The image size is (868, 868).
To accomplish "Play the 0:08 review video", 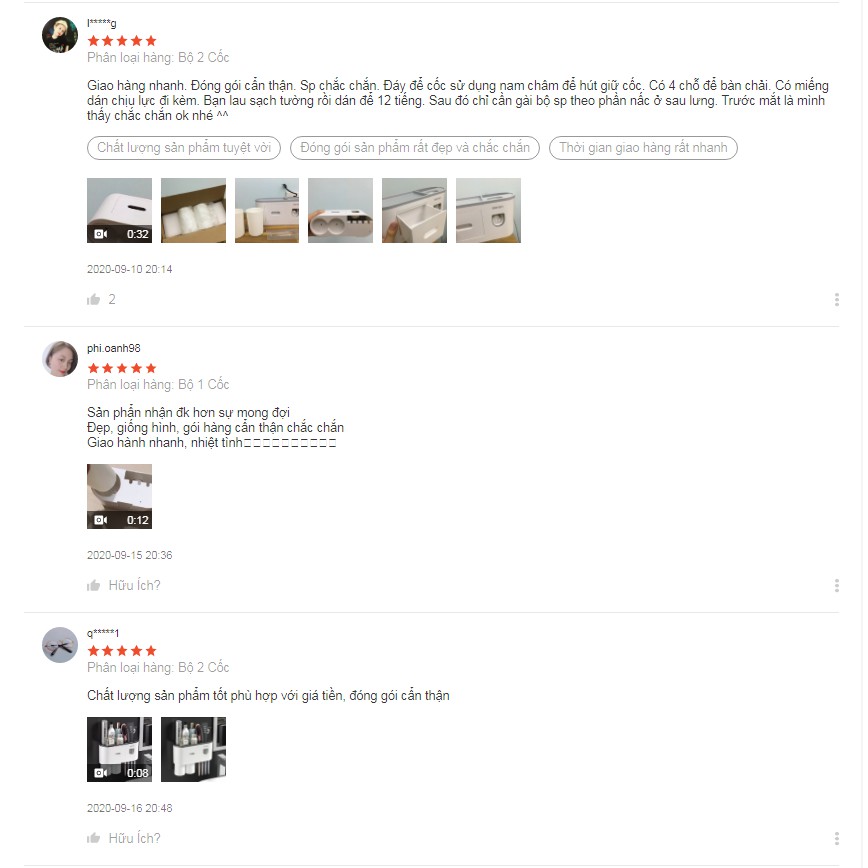I will [x=120, y=750].
